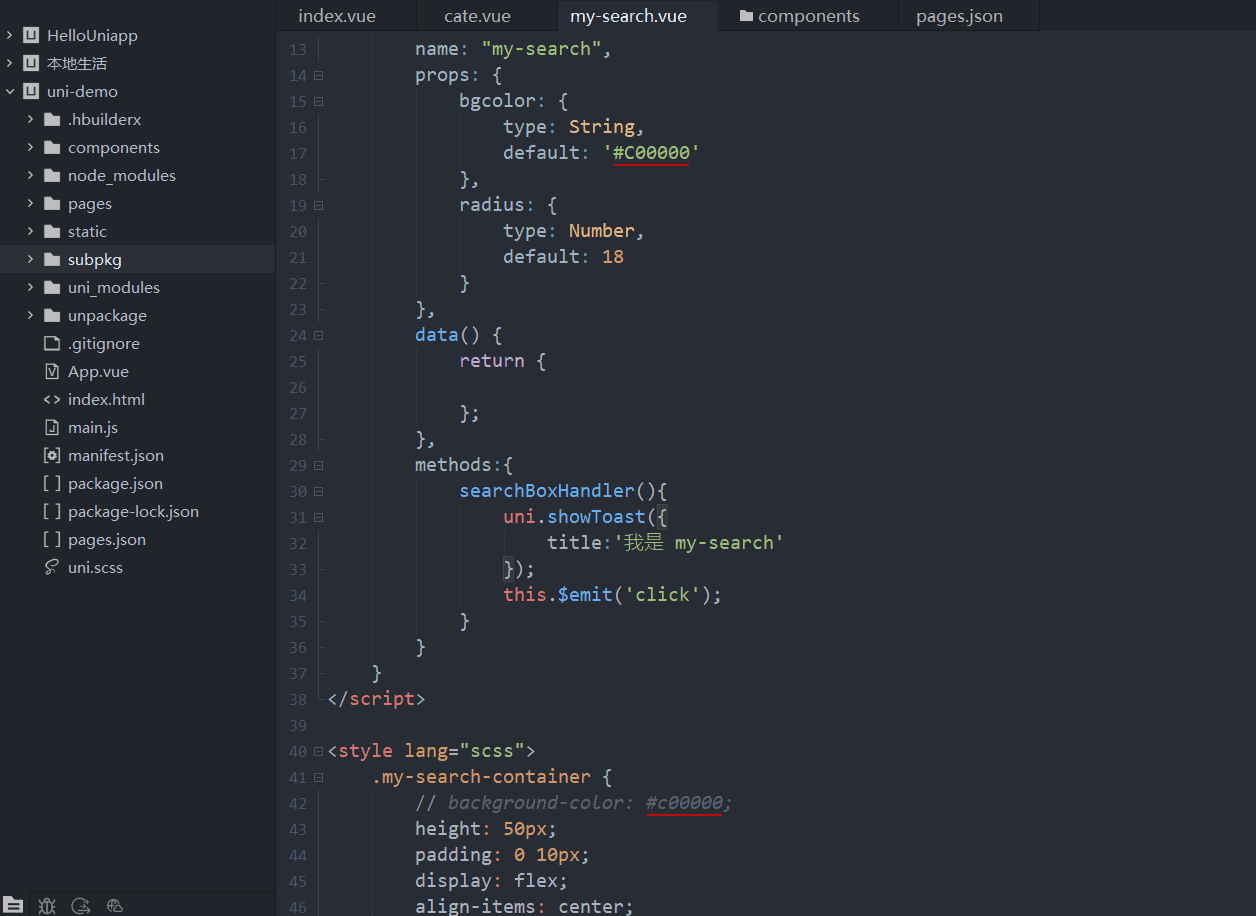Open the project manager folder icon
Viewport: 1256px width, 916px height.
click(x=14, y=905)
